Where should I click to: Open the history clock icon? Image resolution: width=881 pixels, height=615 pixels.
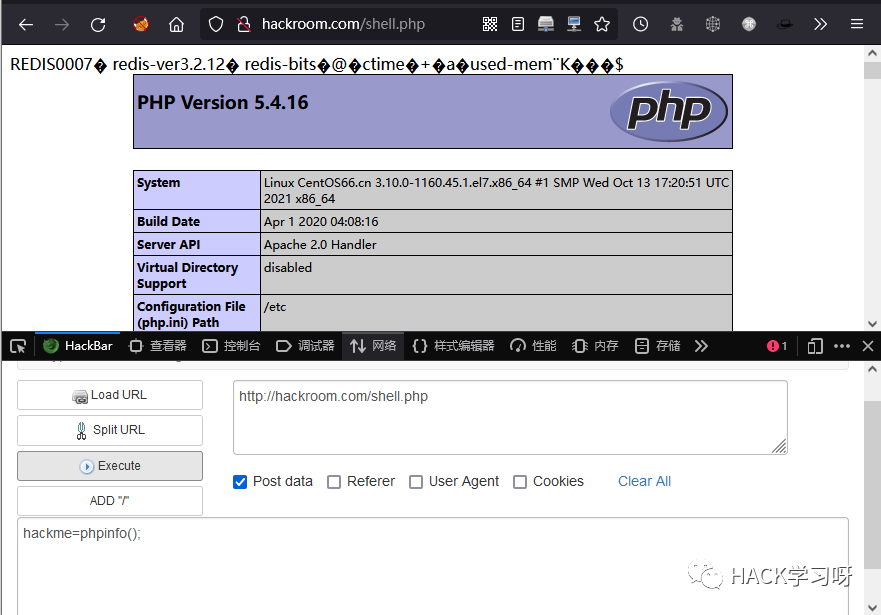[x=641, y=24]
